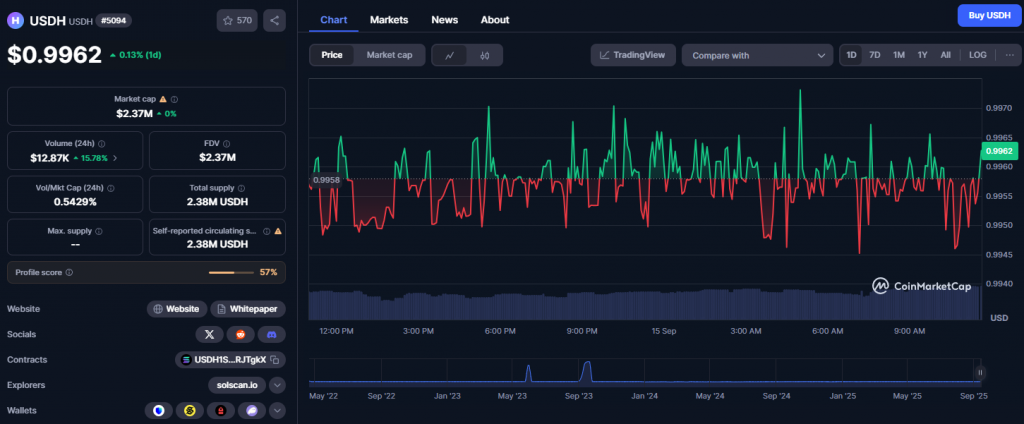Set chart range to All

[x=946, y=55]
